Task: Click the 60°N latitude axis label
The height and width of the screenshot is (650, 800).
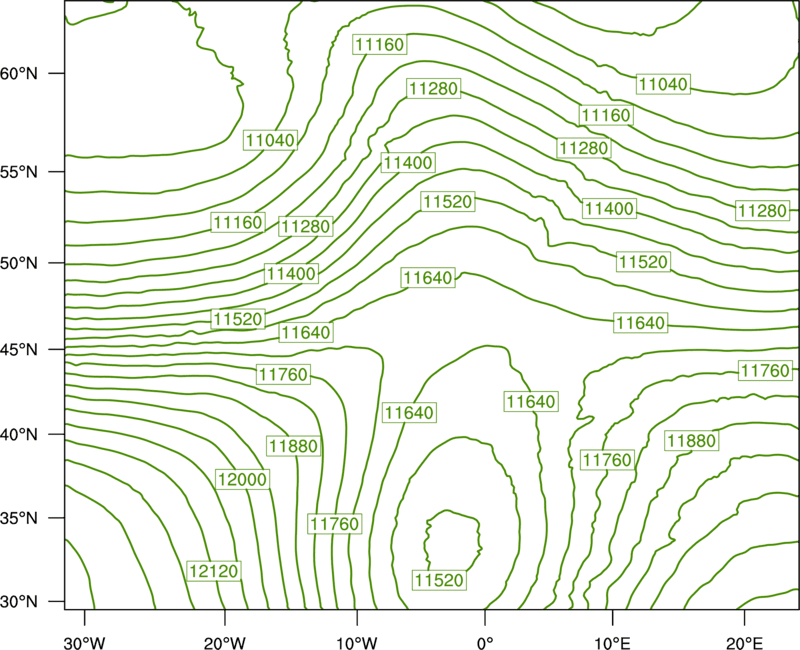Action: click(19, 73)
